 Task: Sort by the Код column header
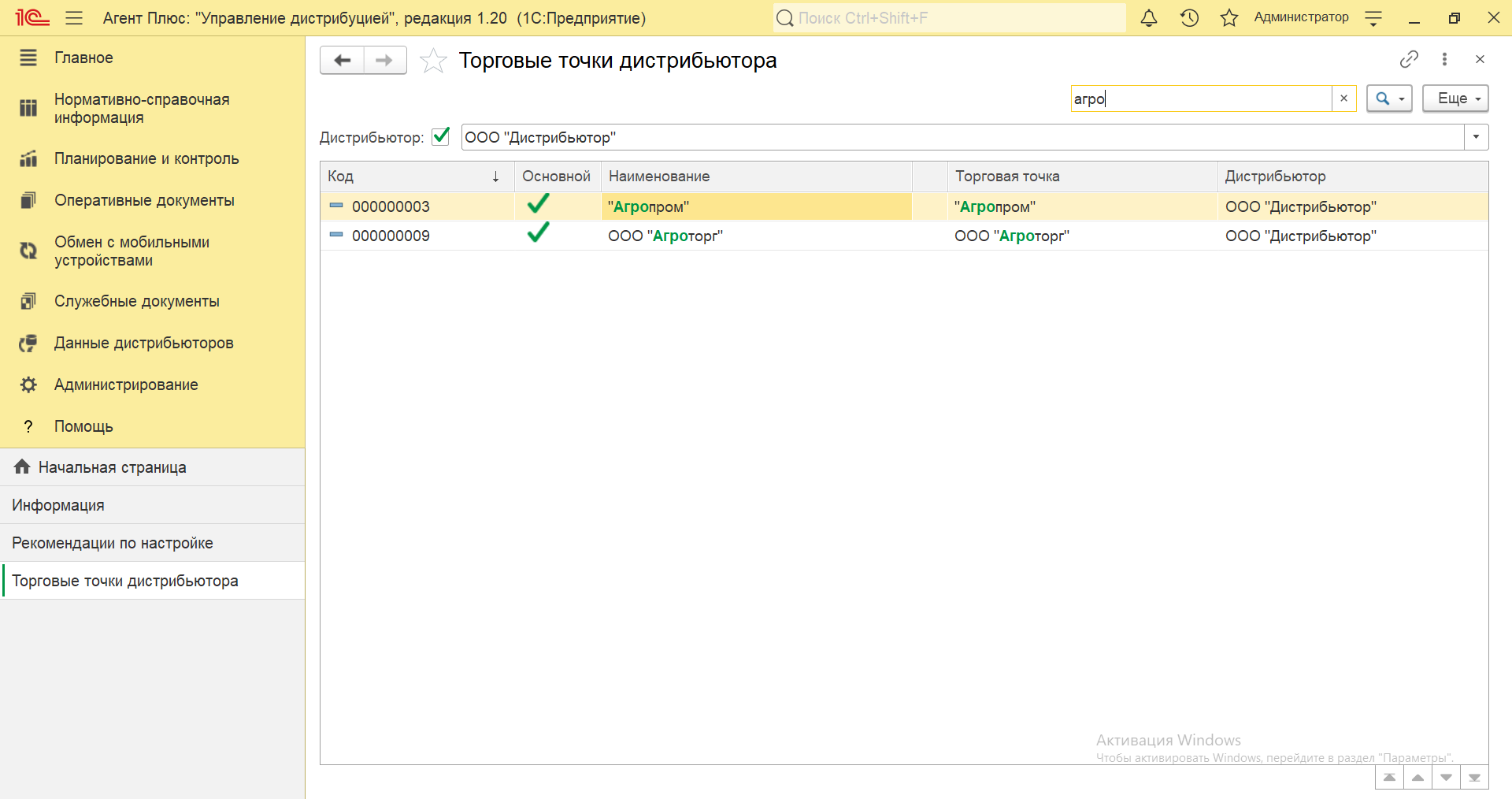pos(417,177)
